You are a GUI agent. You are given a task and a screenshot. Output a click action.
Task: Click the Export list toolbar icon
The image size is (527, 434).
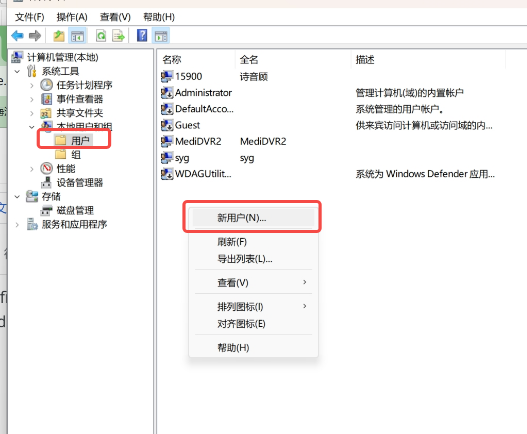tap(118, 36)
